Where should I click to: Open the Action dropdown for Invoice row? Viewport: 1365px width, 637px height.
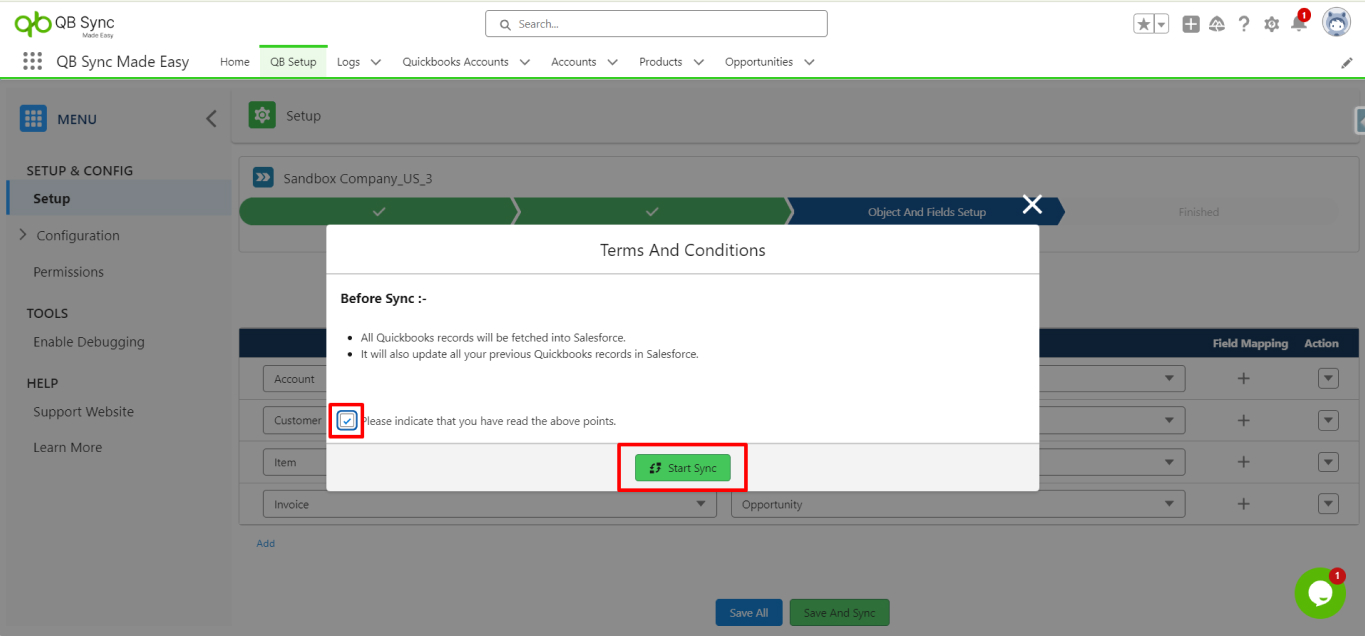(x=1328, y=504)
